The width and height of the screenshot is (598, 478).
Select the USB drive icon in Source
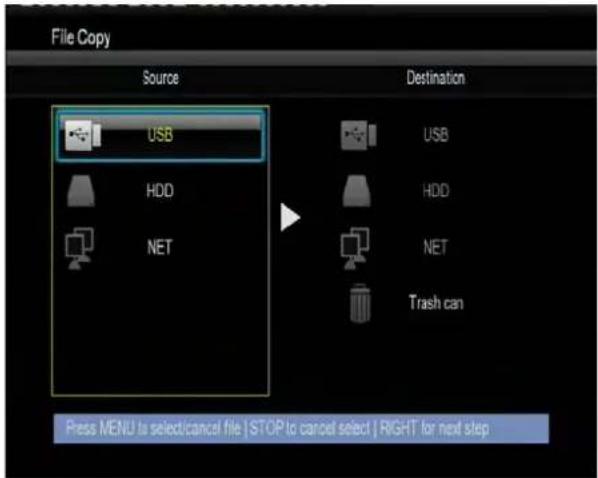click(x=83, y=135)
